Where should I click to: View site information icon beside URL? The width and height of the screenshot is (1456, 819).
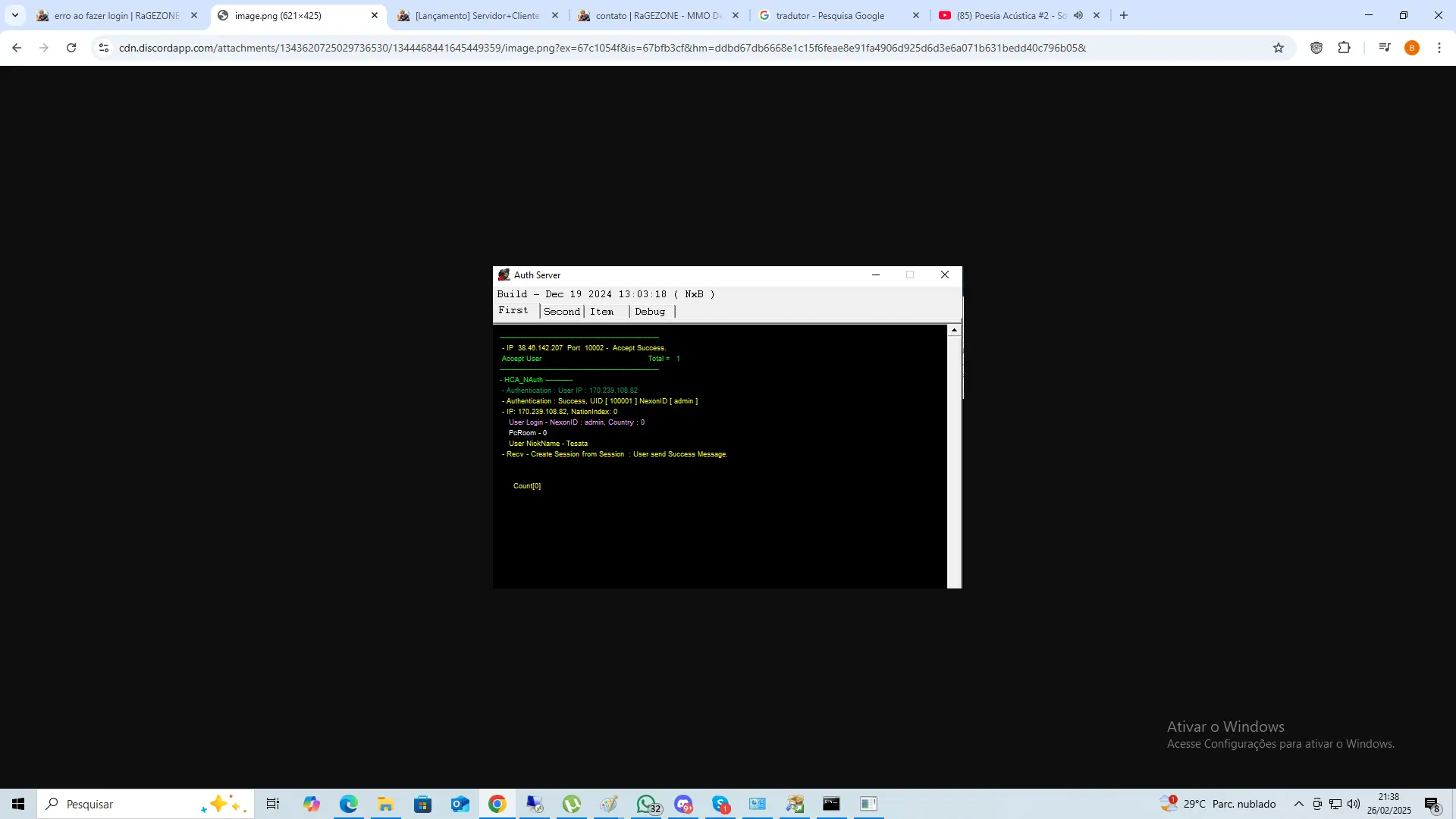tap(104, 48)
